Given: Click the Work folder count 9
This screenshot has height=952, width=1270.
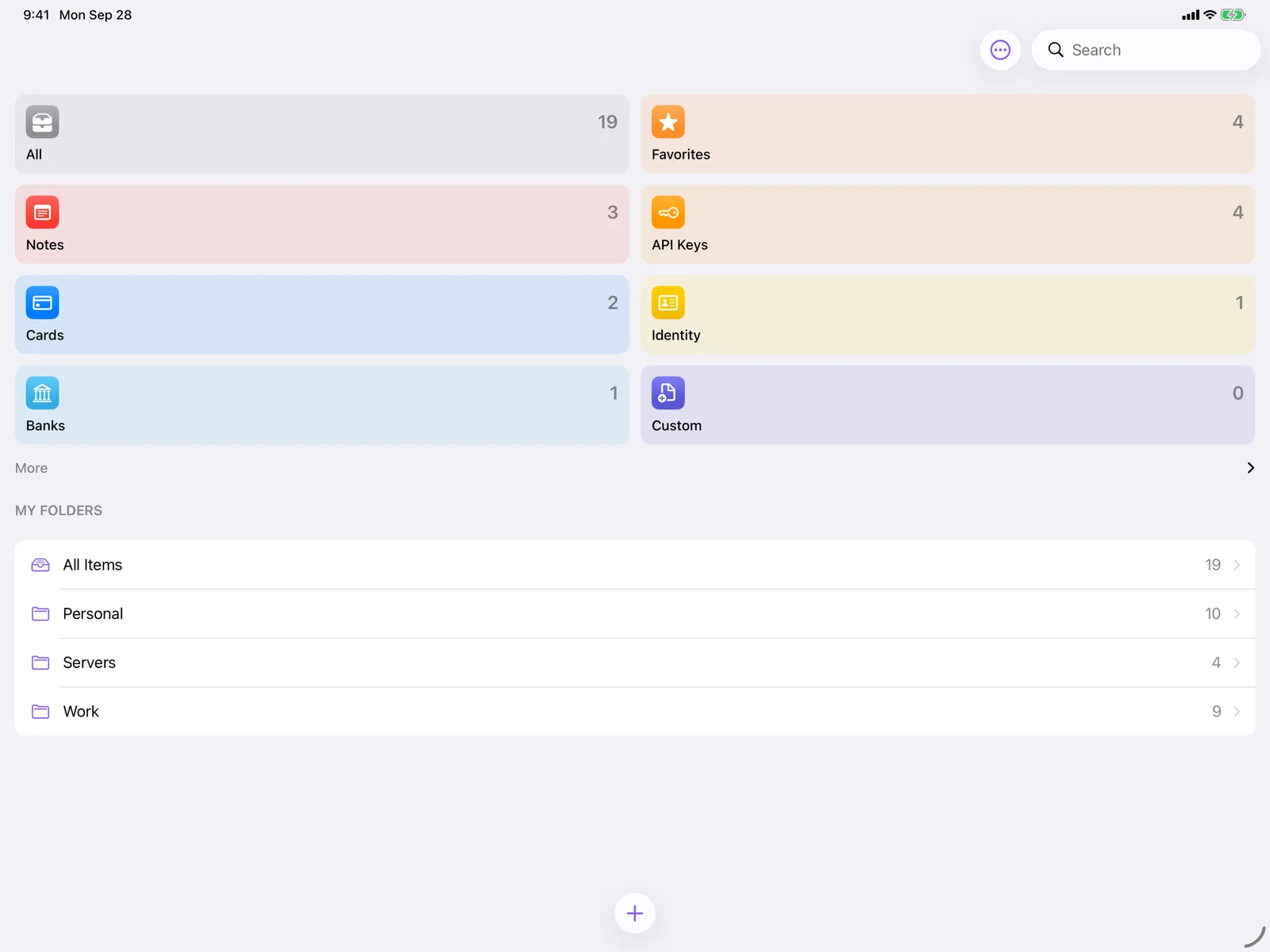Looking at the screenshot, I should (x=1217, y=712).
